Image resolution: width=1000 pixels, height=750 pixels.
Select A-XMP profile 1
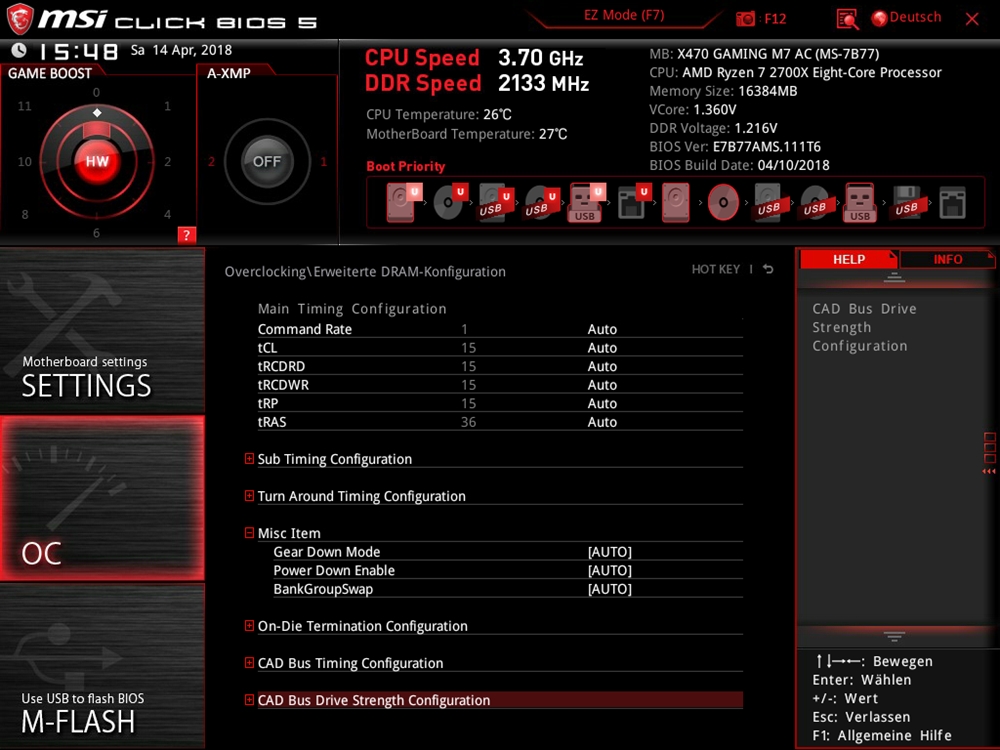tap(323, 162)
